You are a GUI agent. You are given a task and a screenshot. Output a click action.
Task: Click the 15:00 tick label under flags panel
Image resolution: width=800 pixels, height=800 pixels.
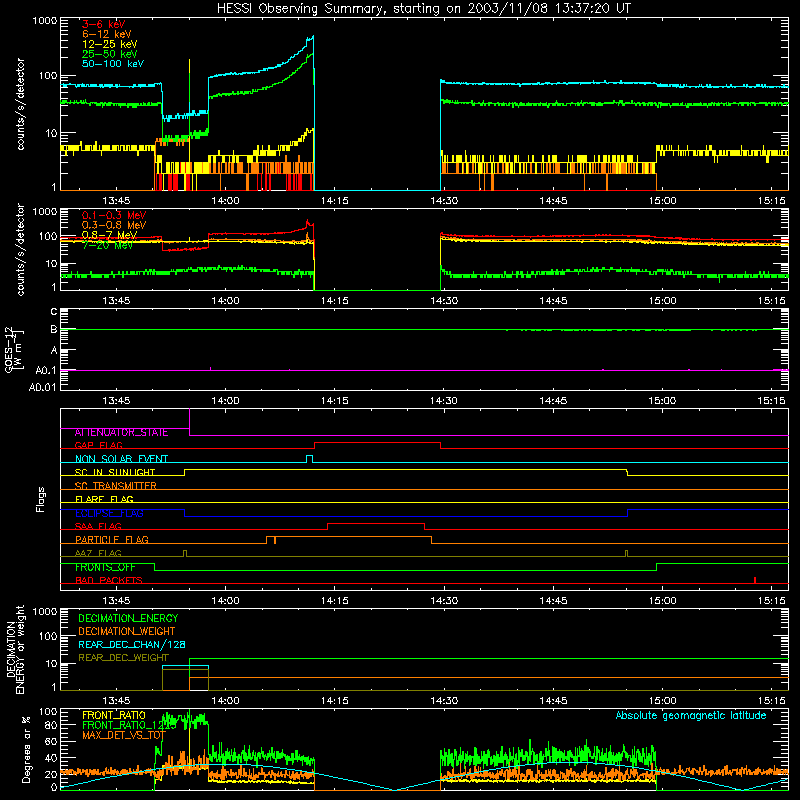662,601
